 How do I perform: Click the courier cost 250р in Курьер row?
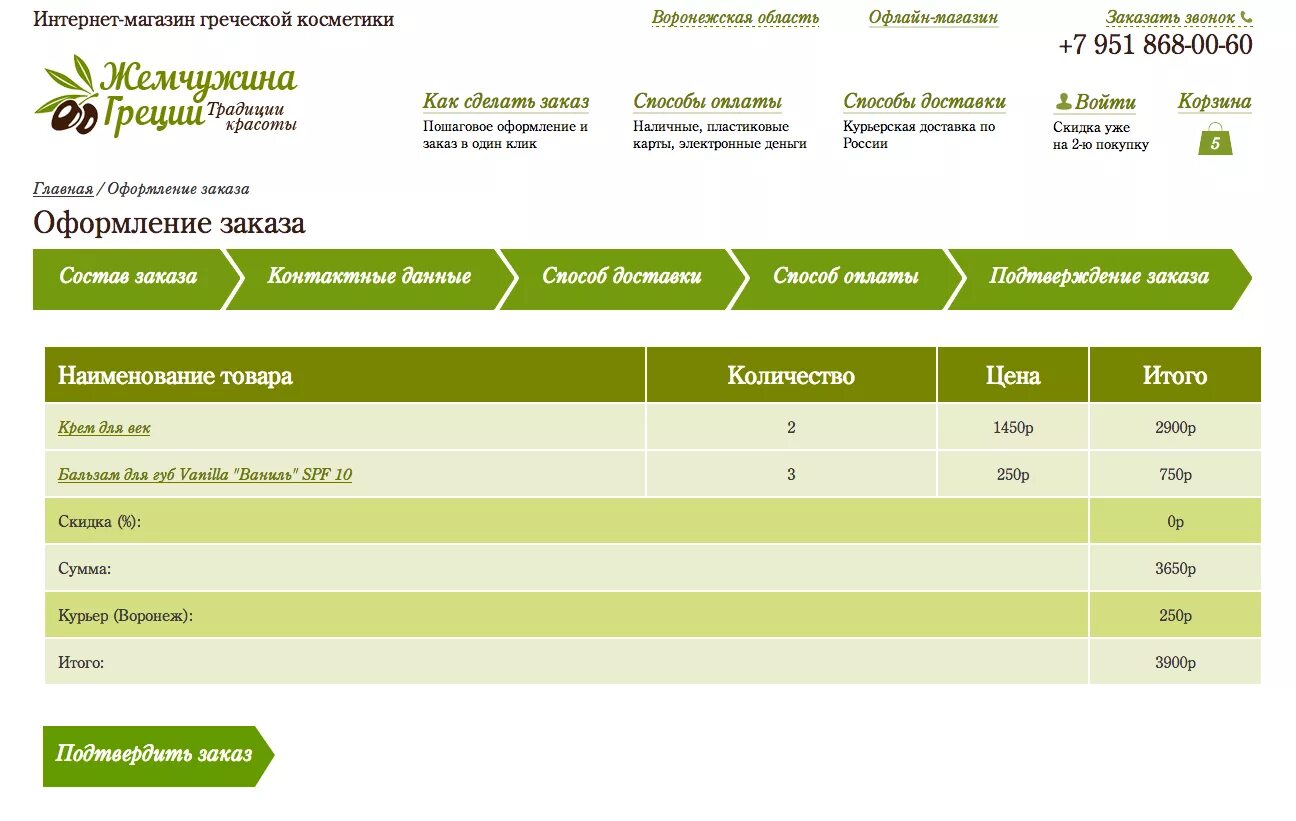pyautogui.click(x=1175, y=616)
